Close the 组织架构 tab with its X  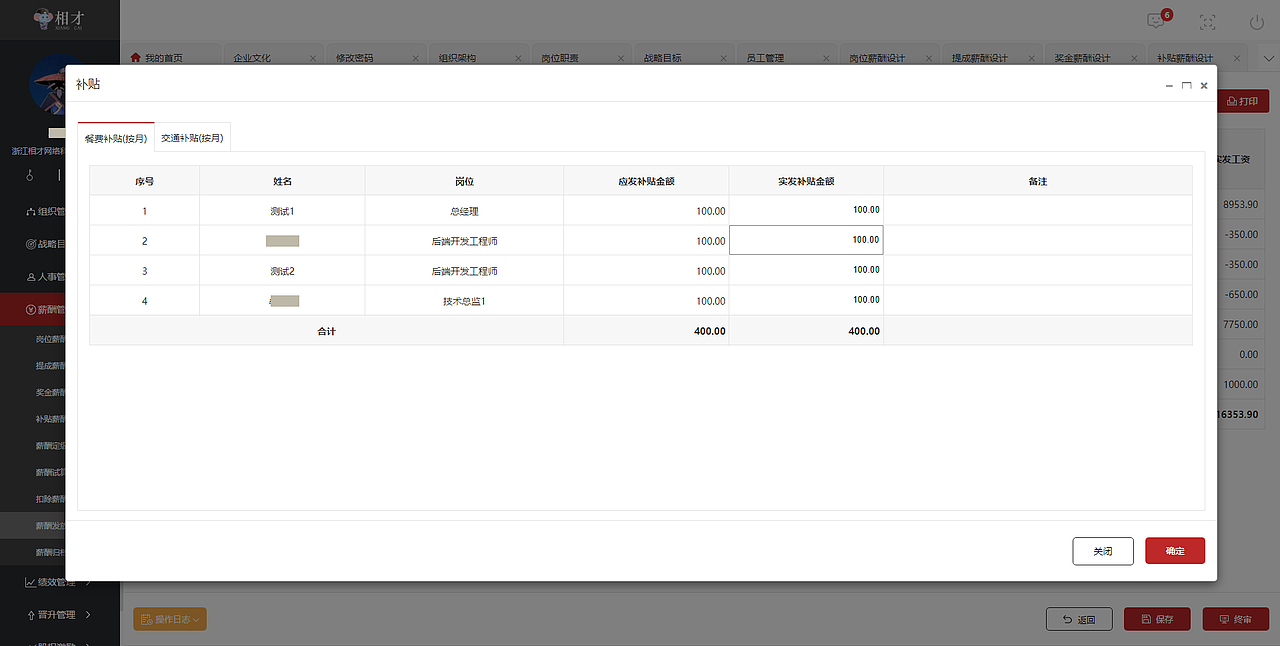(x=518, y=58)
